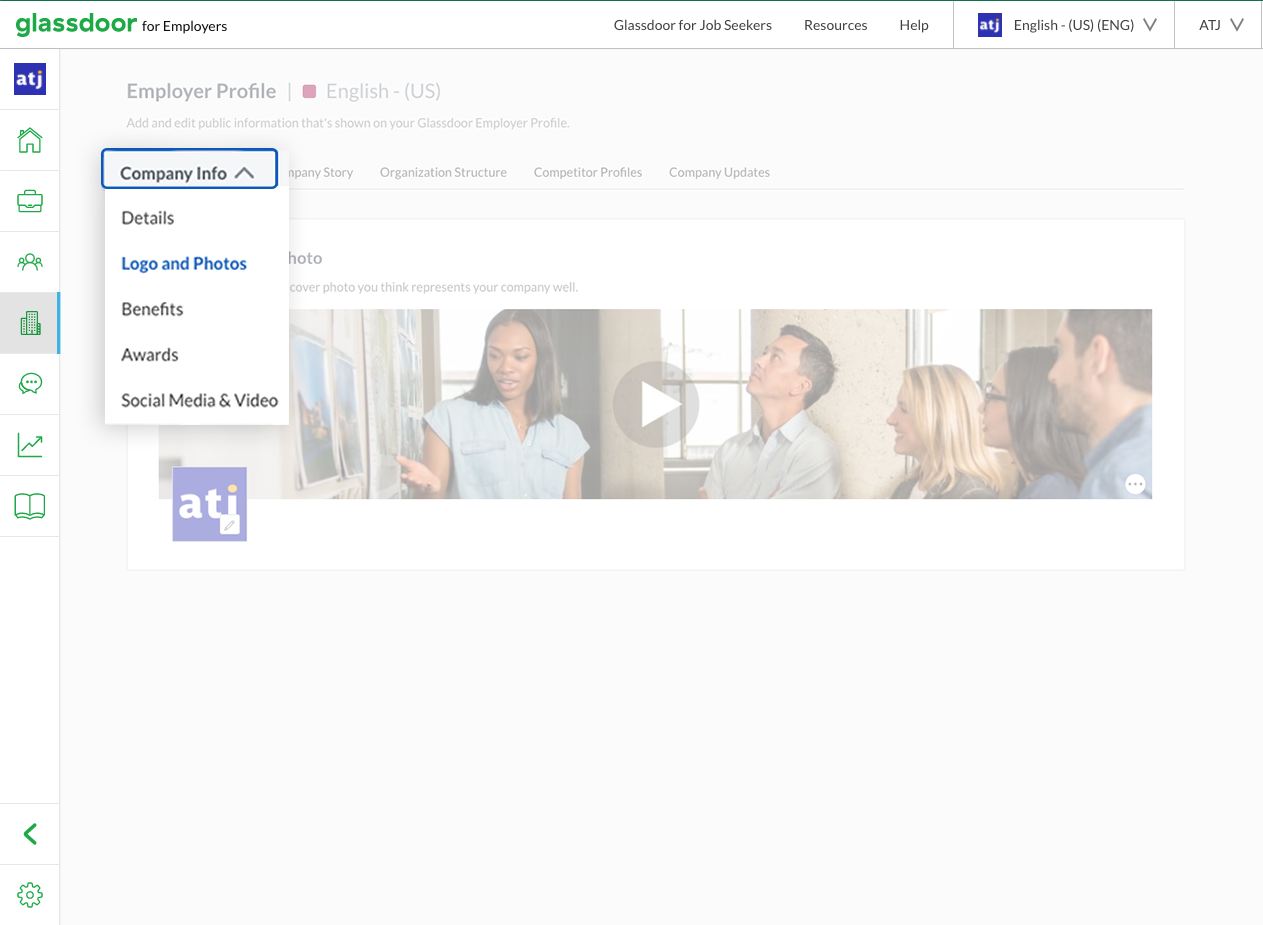The height and width of the screenshot is (925, 1263).
Task: Select the briefcase Jobs icon in sidebar
Action: coord(30,200)
